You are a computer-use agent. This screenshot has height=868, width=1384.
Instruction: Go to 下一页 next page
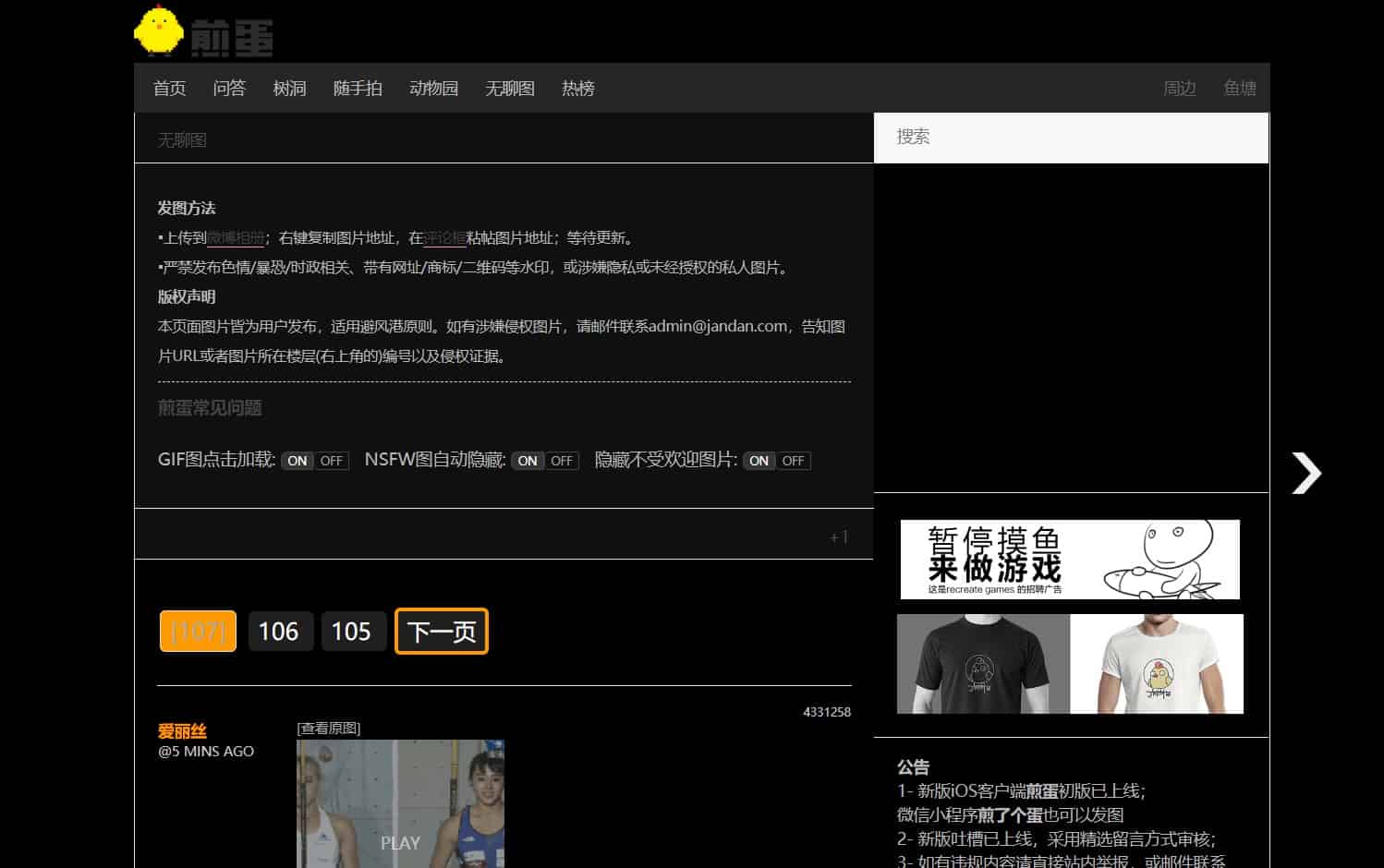pos(442,632)
